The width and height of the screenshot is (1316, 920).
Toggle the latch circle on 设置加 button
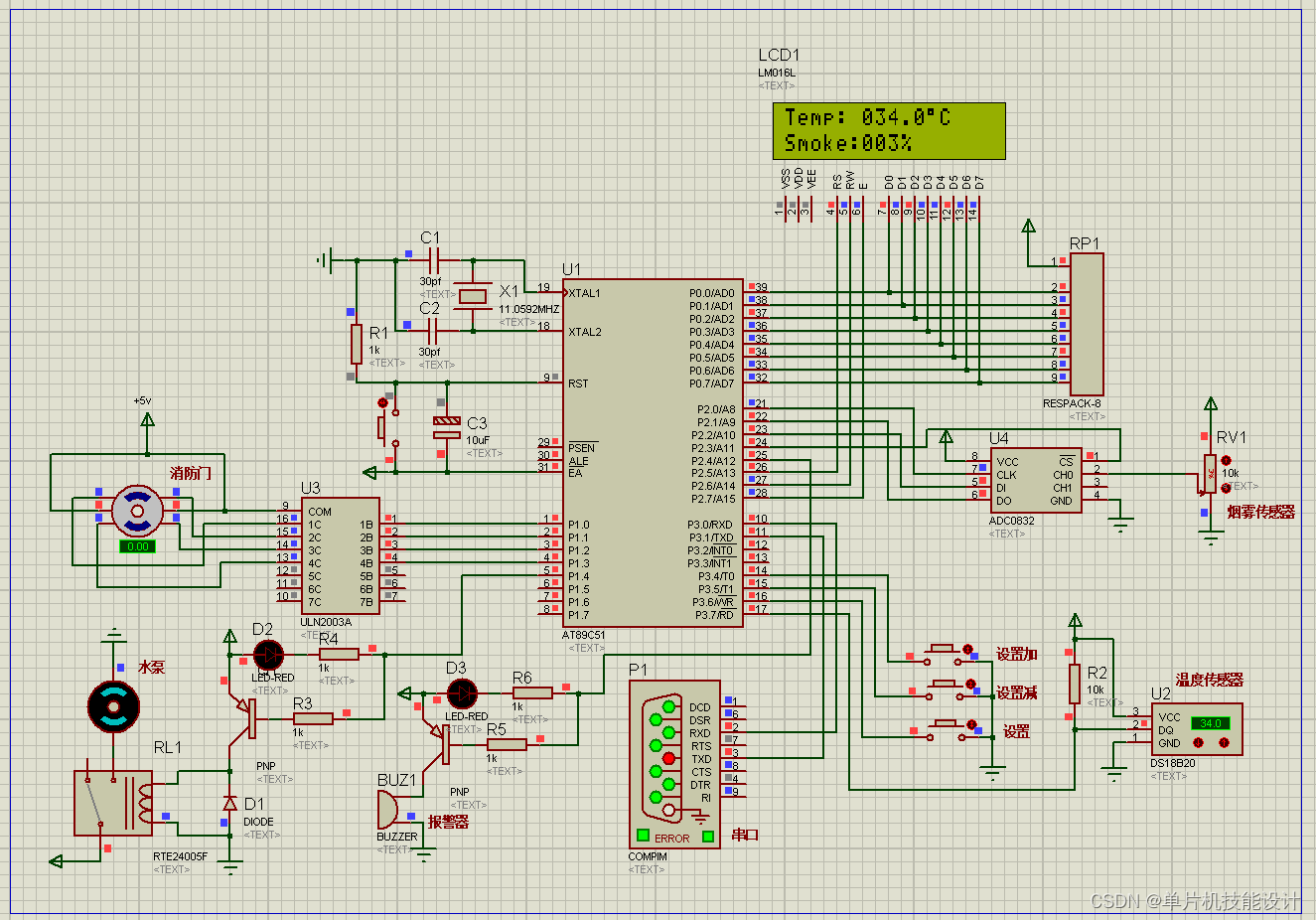tap(967, 649)
